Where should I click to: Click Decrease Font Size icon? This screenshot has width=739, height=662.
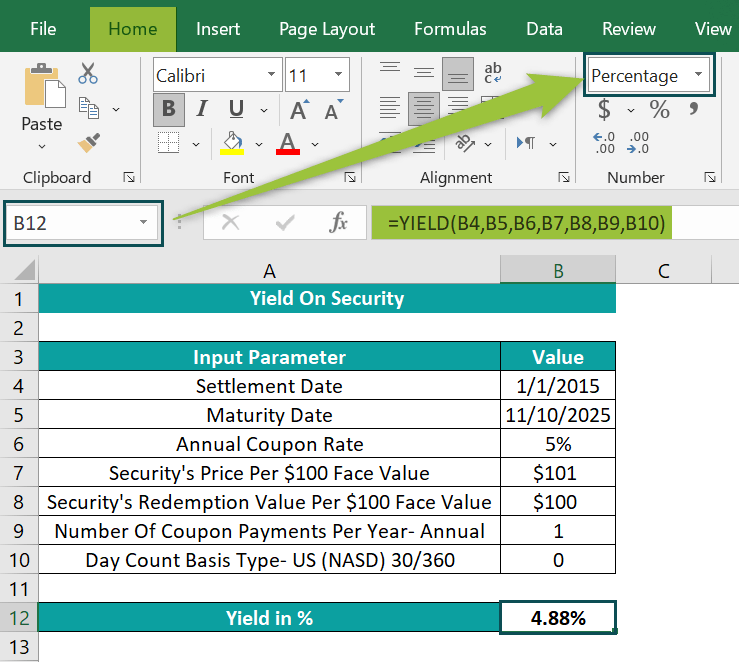click(x=333, y=110)
